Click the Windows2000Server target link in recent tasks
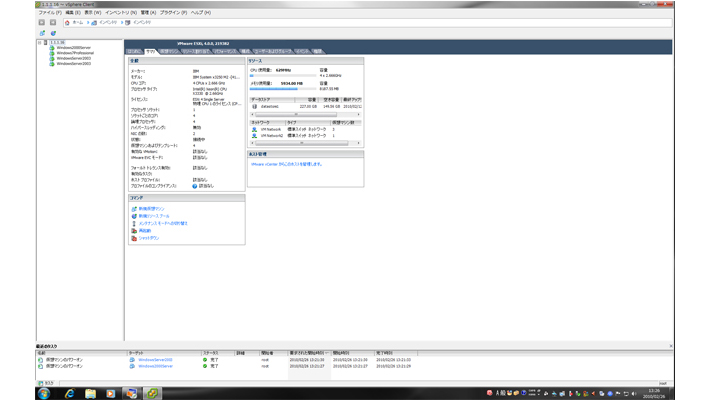 (156, 366)
